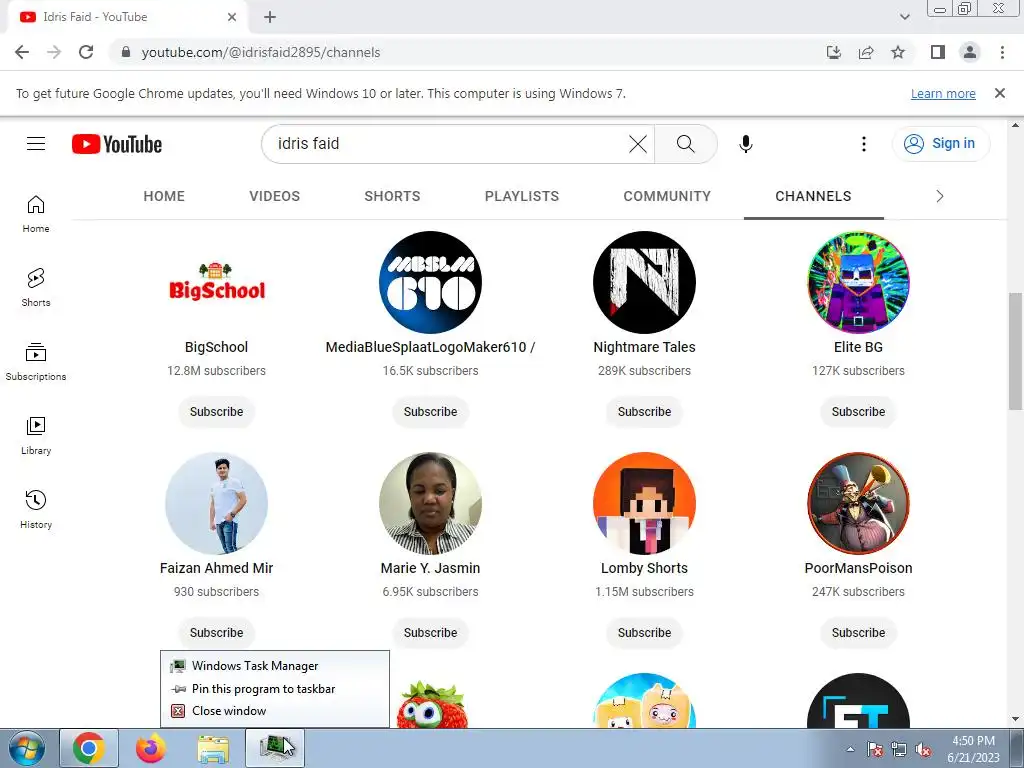
Task: Click the YouTube logo
Action: coord(117,144)
